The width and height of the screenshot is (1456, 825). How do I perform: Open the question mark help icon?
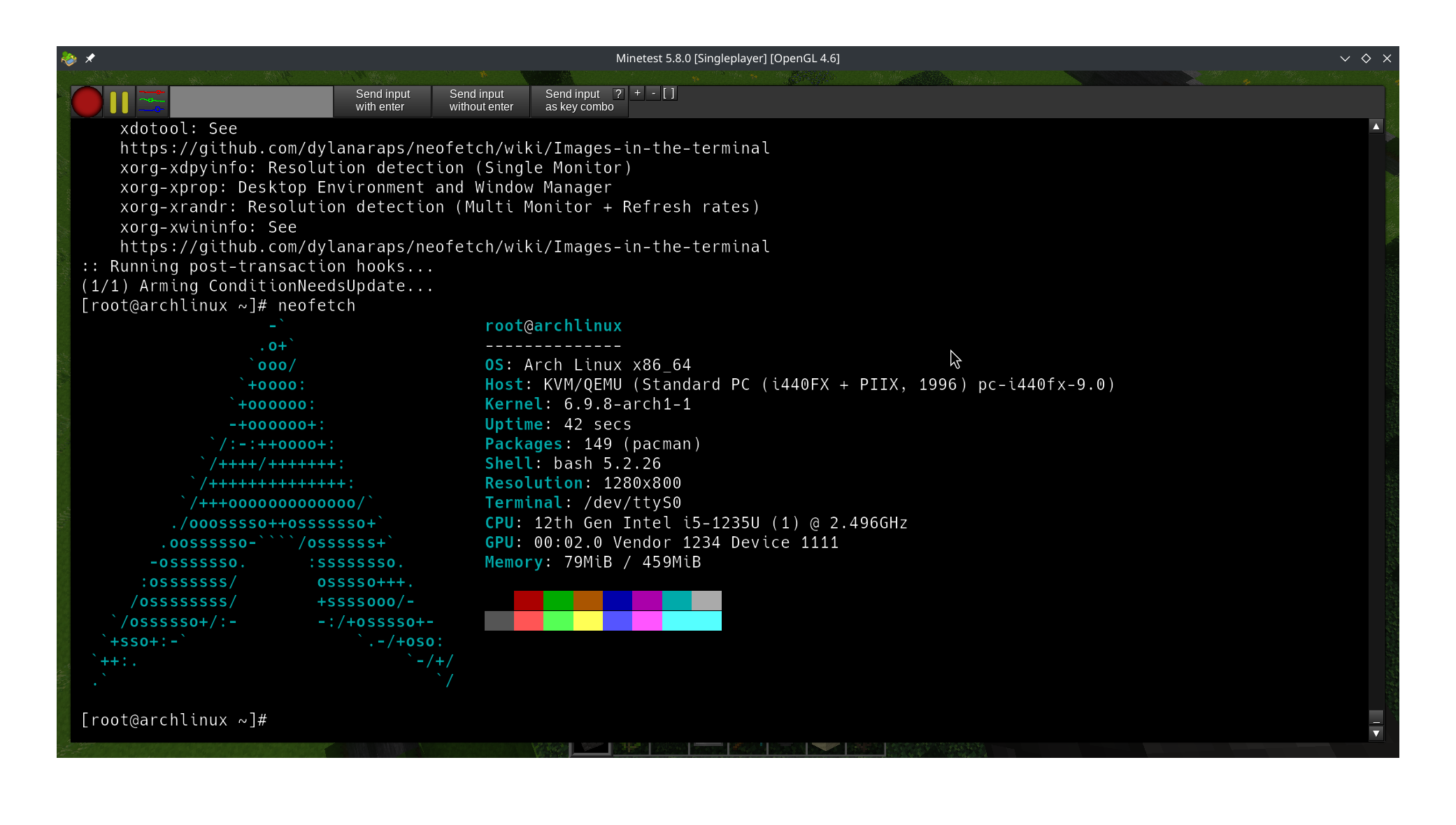click(618, 94)
